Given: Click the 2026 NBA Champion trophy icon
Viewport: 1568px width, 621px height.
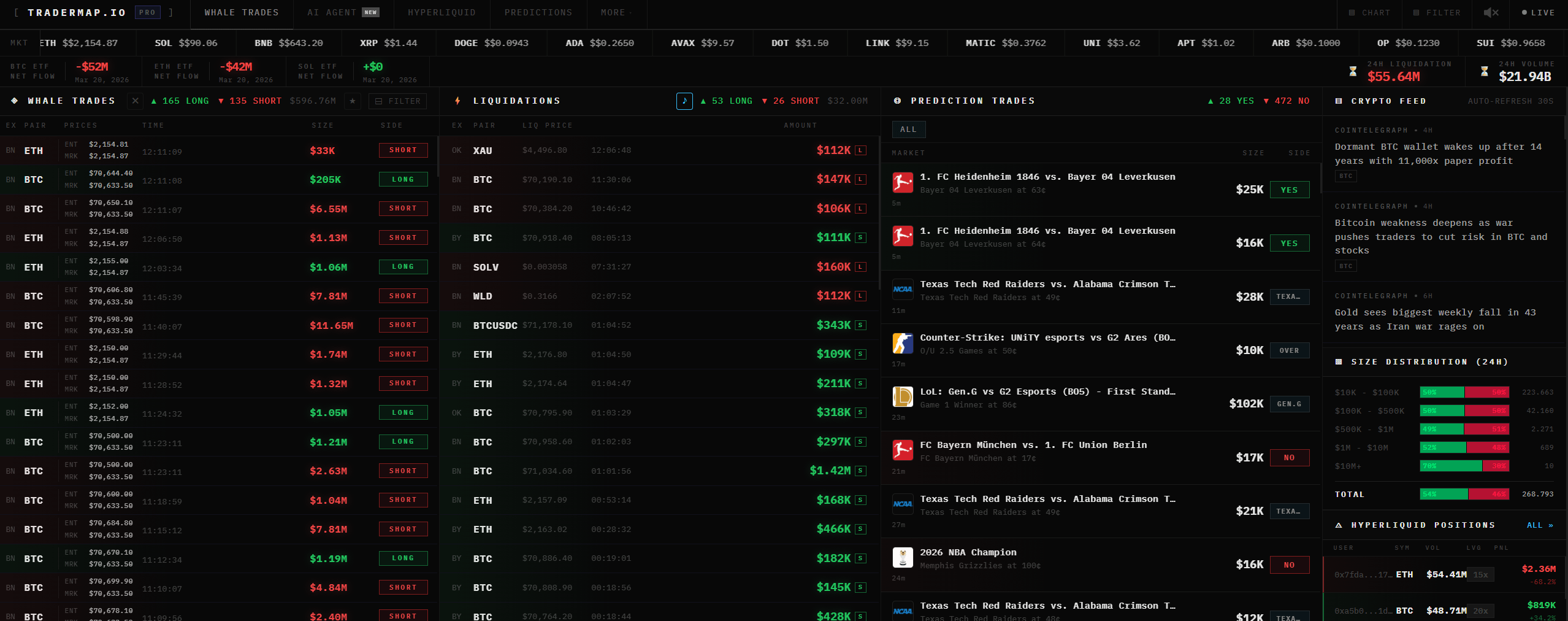Looking at the screenshot, I should (902, 557).
